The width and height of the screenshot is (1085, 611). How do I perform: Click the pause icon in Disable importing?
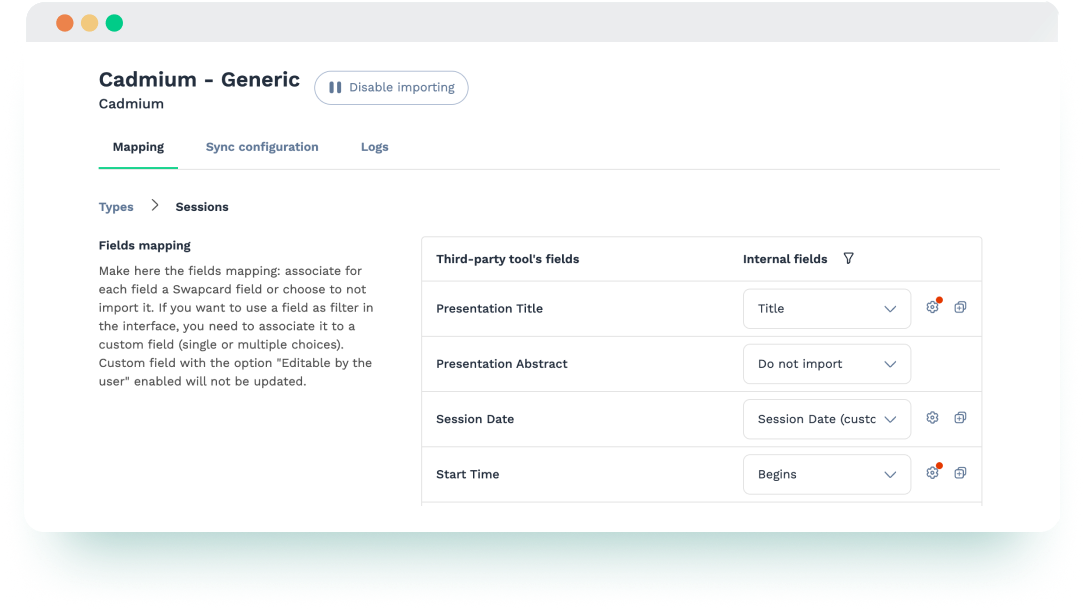tap(334, 88)
